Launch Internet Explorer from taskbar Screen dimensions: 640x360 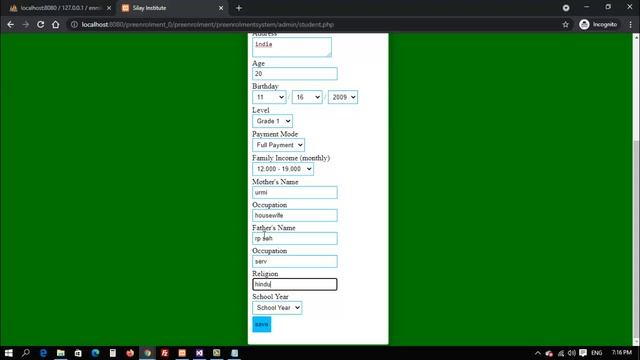43,353
